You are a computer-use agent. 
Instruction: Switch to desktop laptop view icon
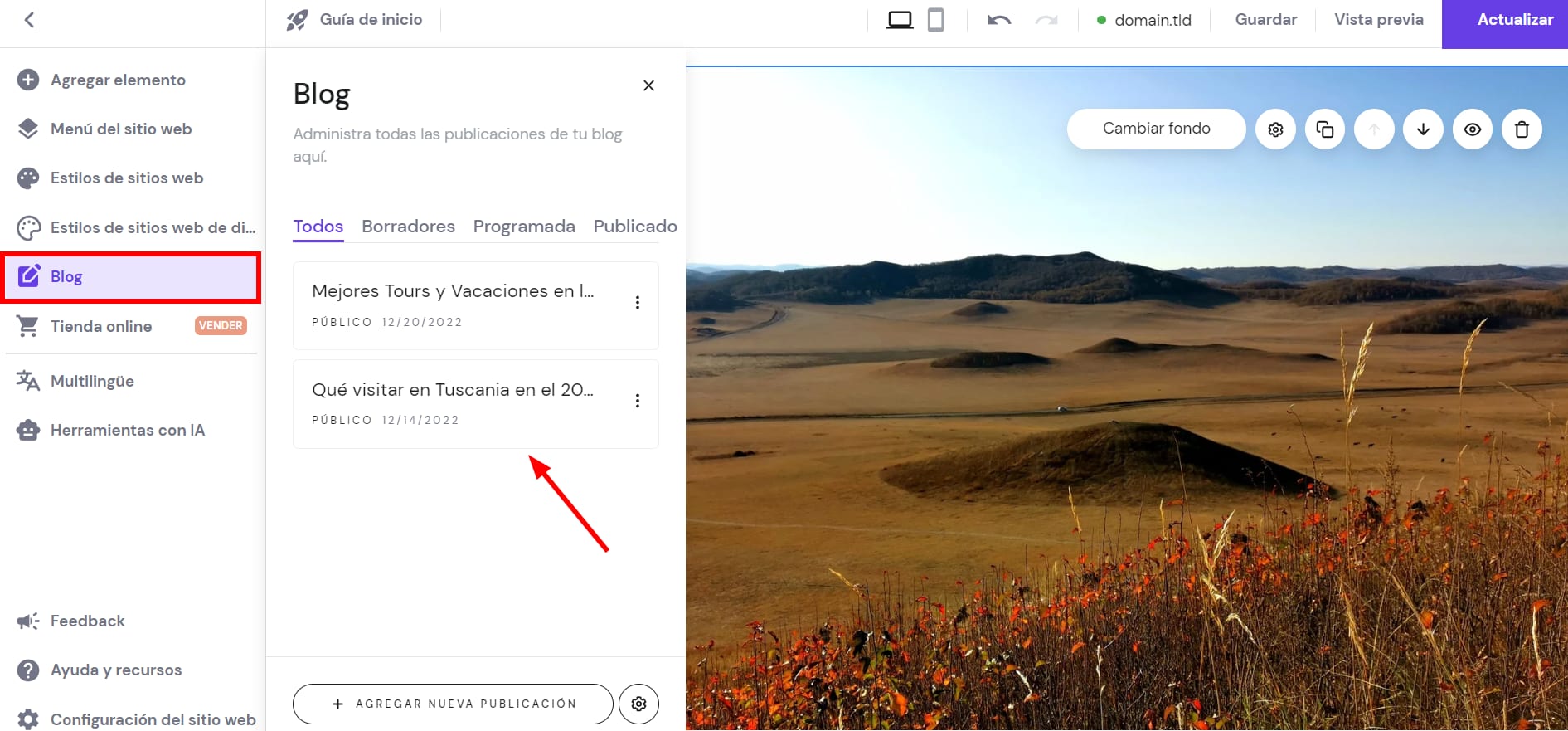(x=900, y=20)
